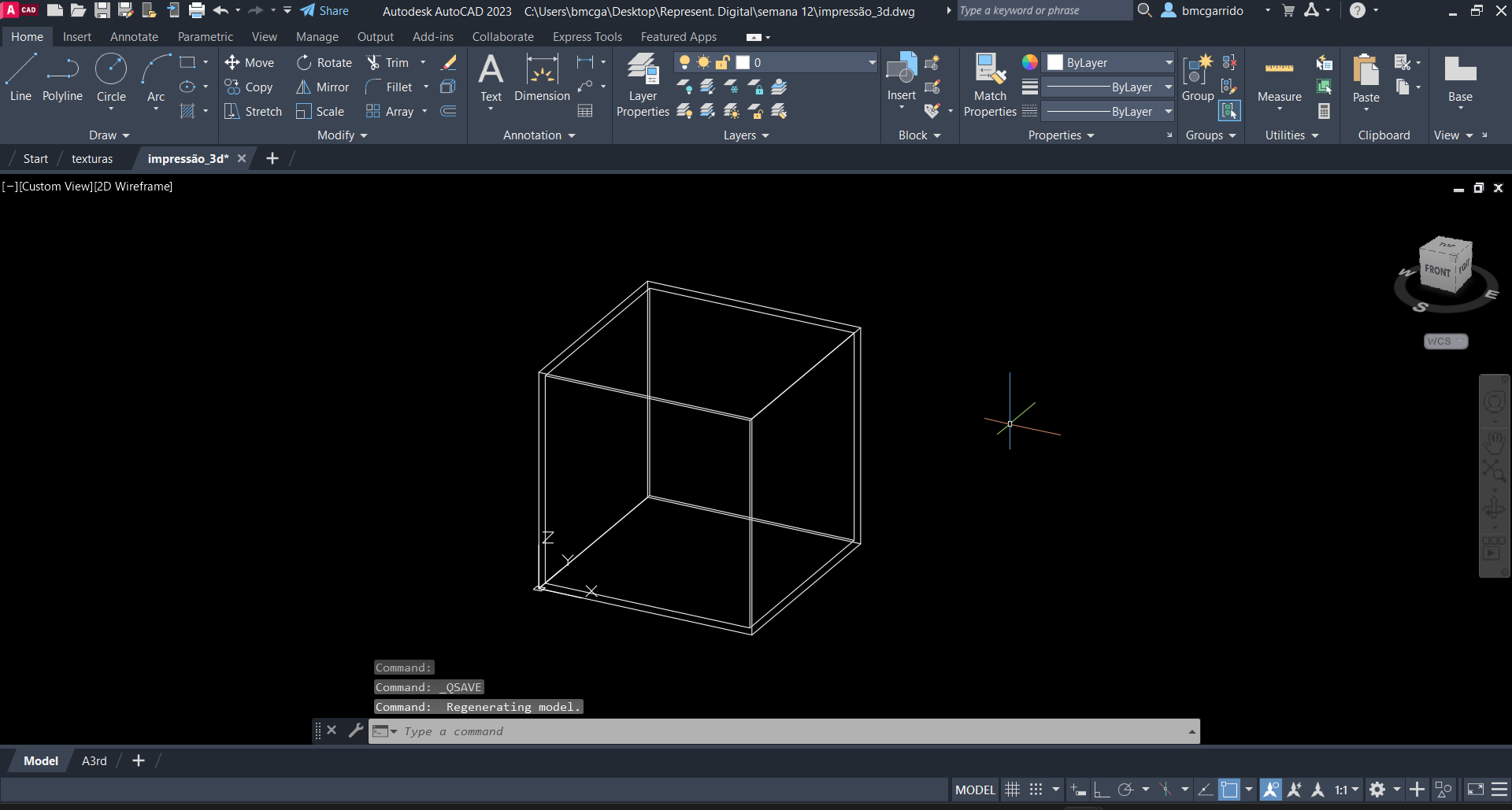Screen dimensions: 1512x810
Task: Toggle Ortho mode in status bar
Action: 1102,790
